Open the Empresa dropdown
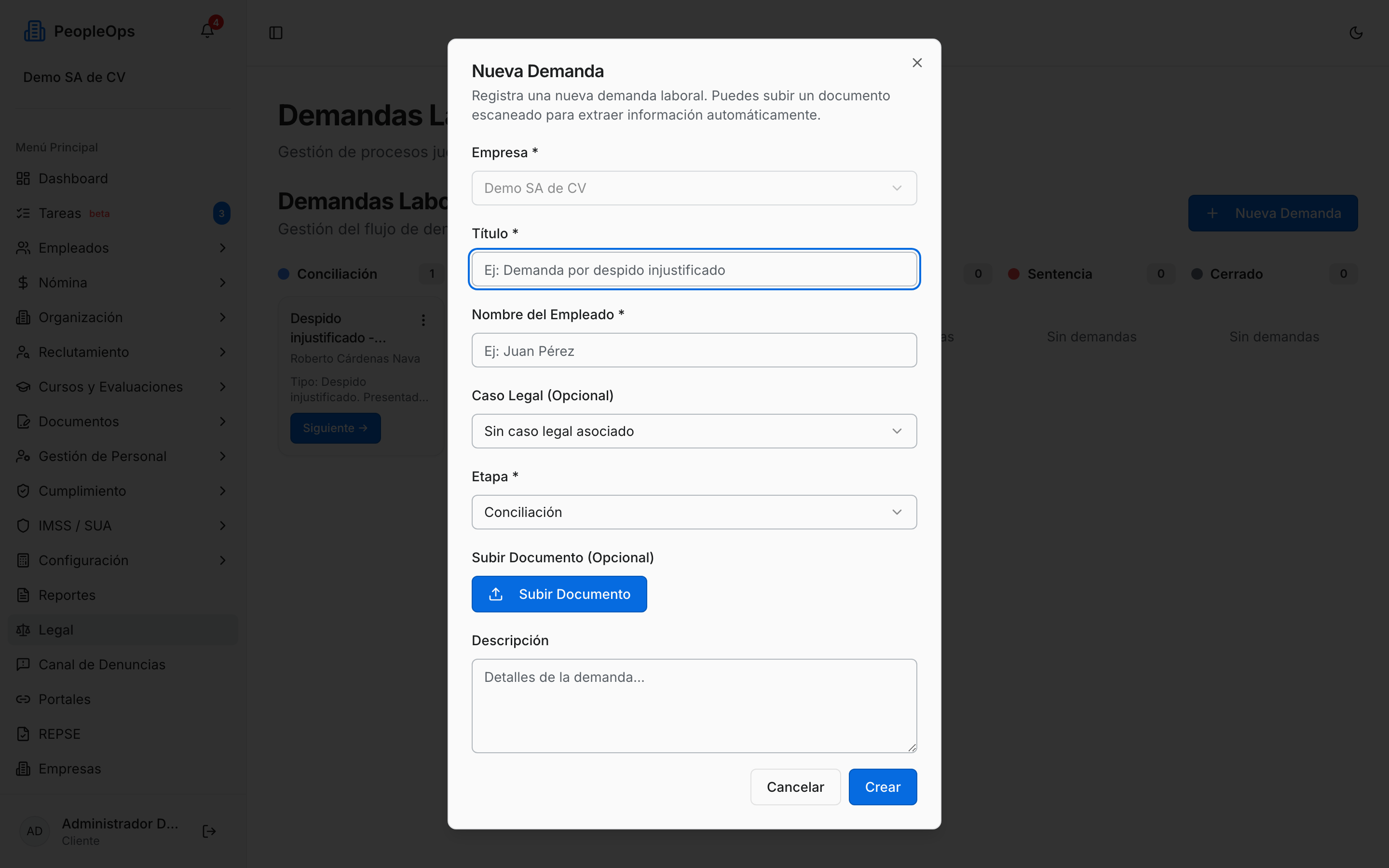 694,188
